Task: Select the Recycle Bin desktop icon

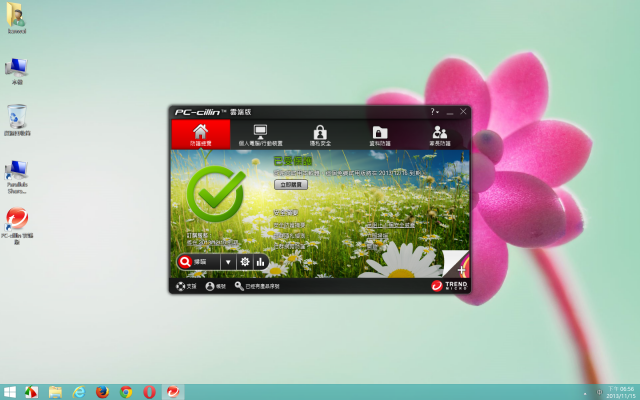Action: [x=17, y=120]
